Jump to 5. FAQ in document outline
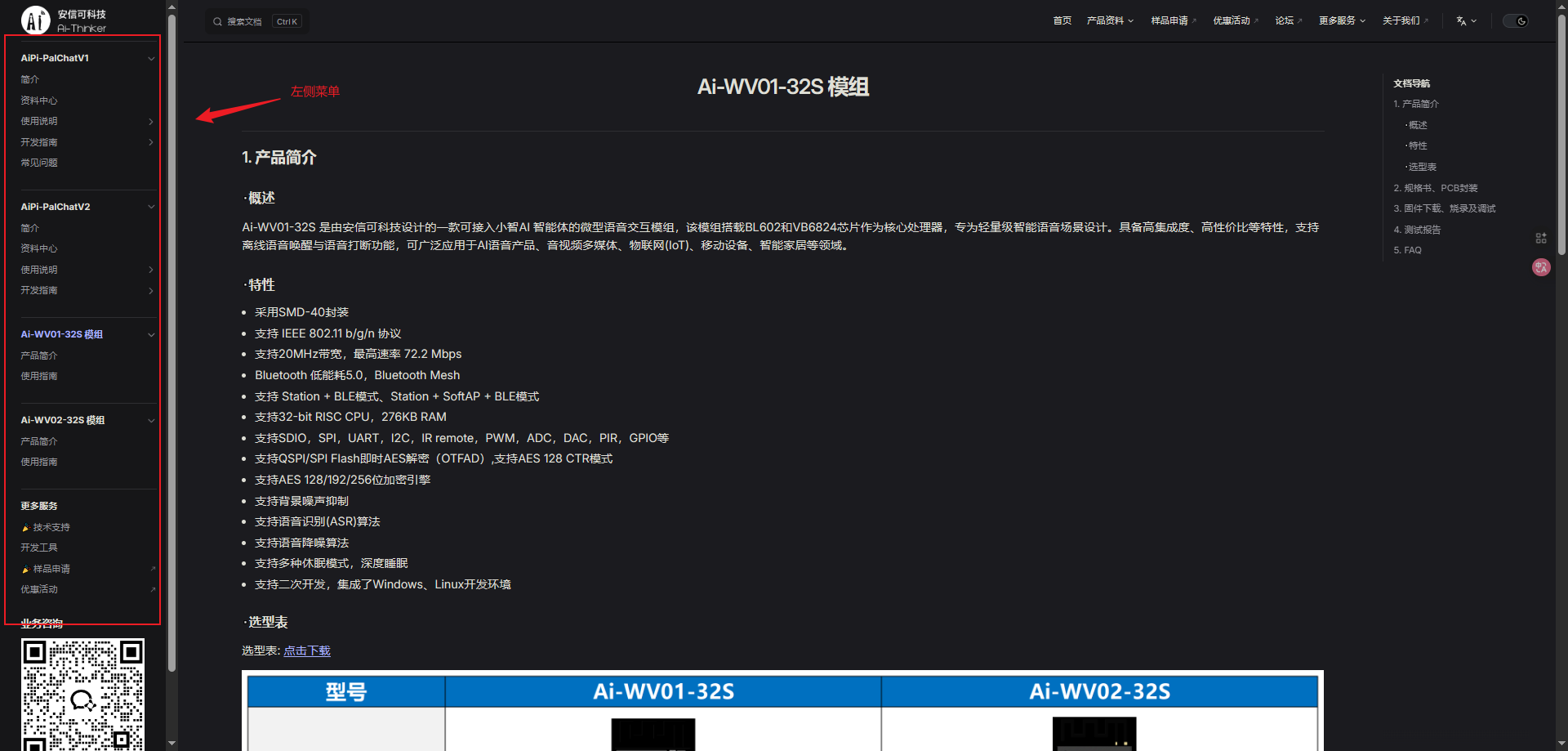Image resolution: width=1568 pixels, height=751 pixels. (x=1407, y=250)
